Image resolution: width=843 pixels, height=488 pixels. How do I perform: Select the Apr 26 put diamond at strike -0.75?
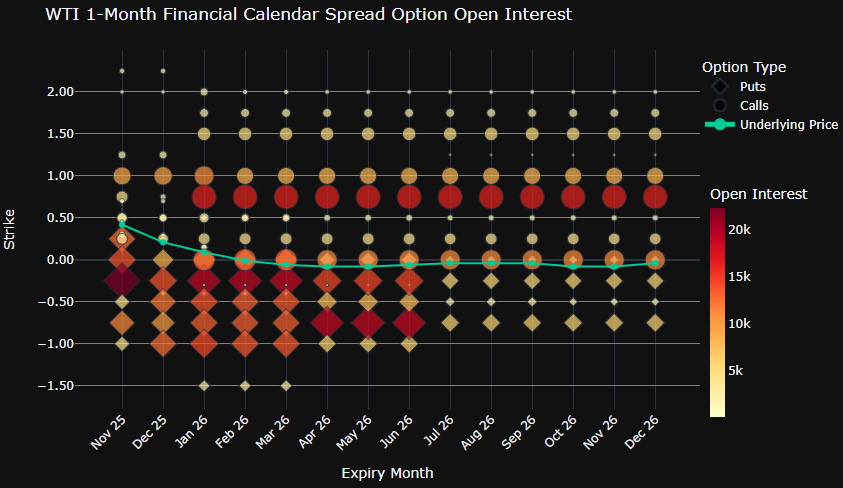327,323
